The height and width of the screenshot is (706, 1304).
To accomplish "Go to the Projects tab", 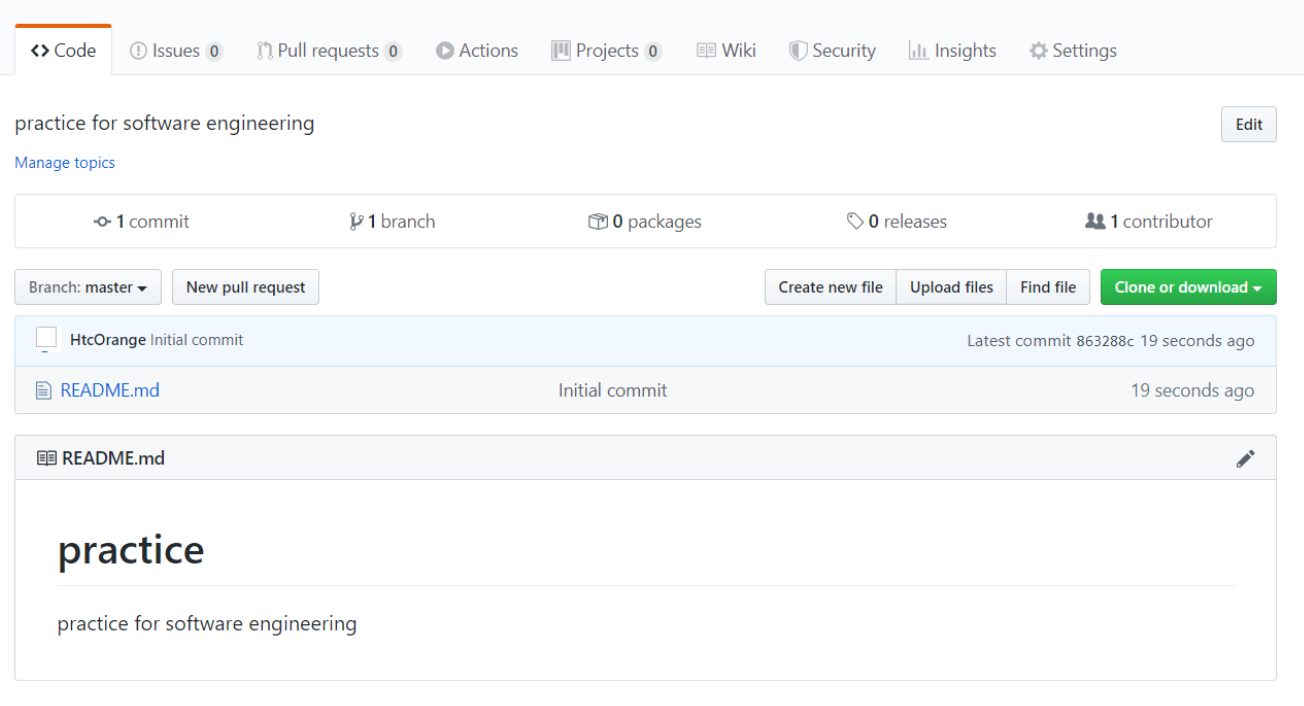I will [x=606, y=51].
